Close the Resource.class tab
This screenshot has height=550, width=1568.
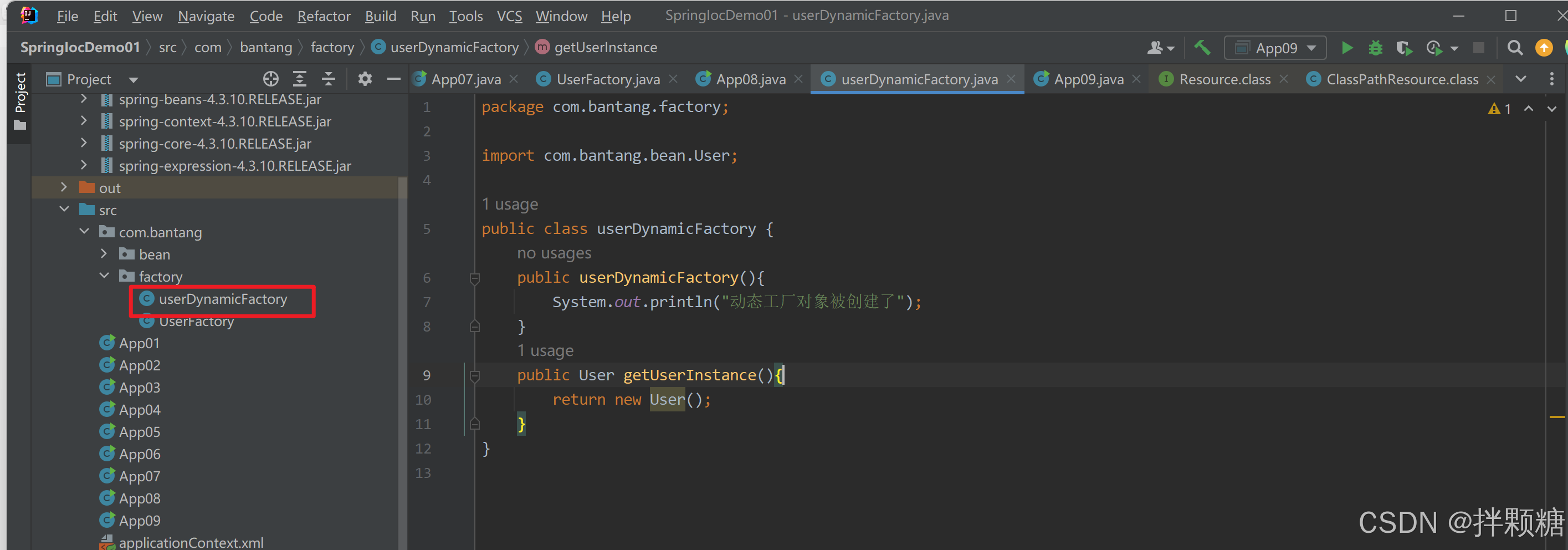[1284, 79]
